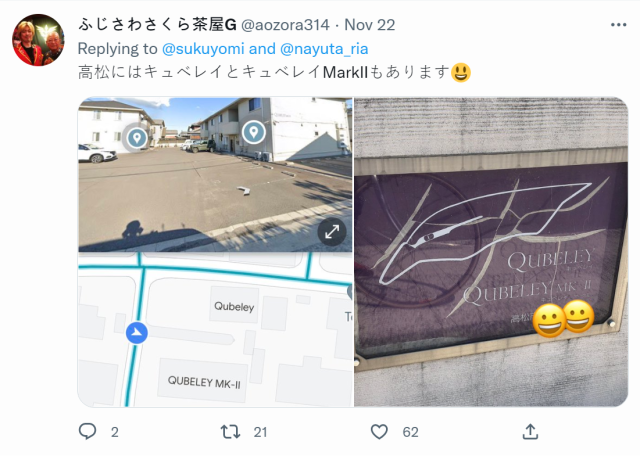Open the Qubeley sign photo
This screenshot has width=640, height=456.
[491, 252]
